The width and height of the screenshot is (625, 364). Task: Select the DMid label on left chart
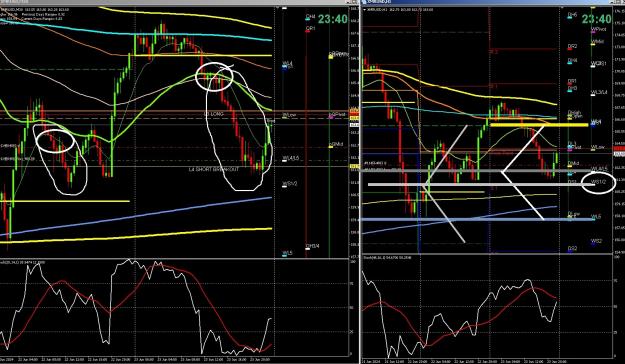(x=336, y=145)
